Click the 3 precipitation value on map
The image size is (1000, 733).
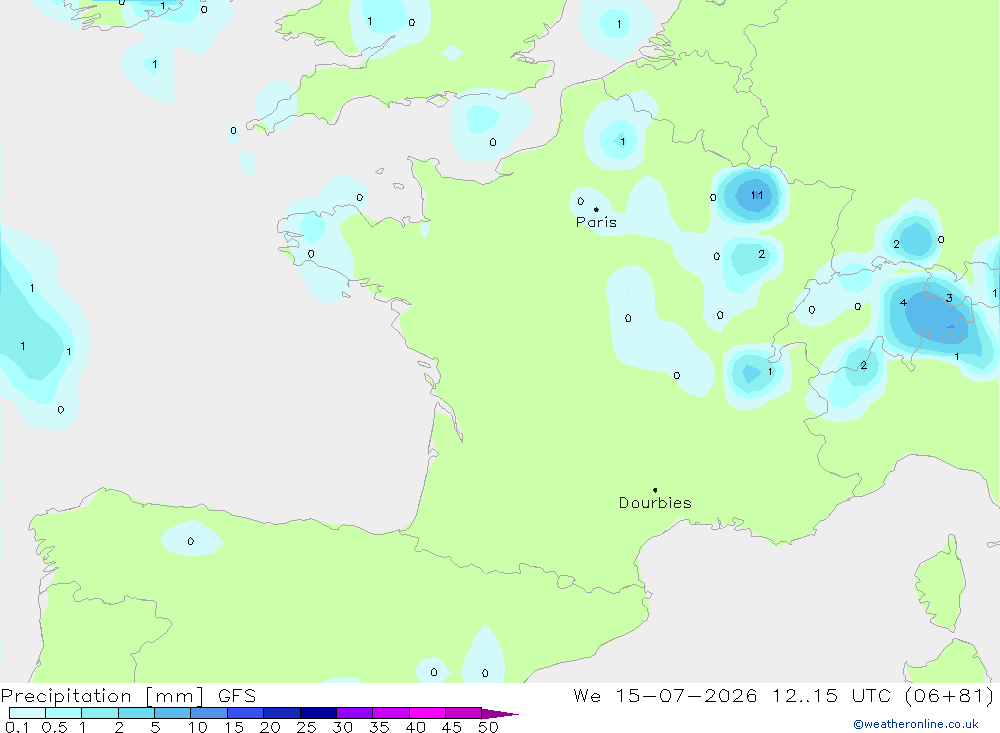point(949,298)
